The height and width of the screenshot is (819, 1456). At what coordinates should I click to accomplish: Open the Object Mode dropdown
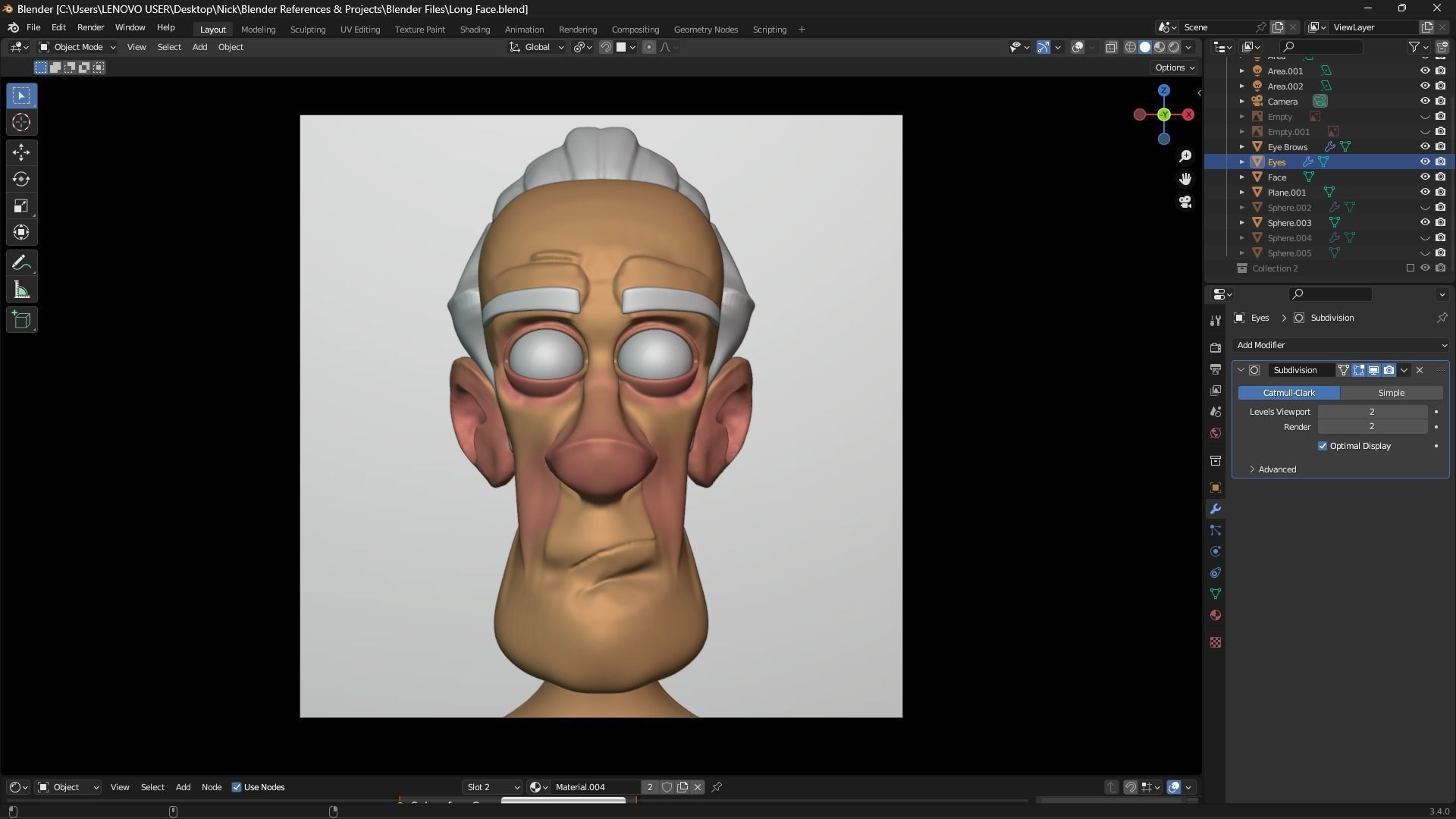pyautogui.click(x=77, y=47)
